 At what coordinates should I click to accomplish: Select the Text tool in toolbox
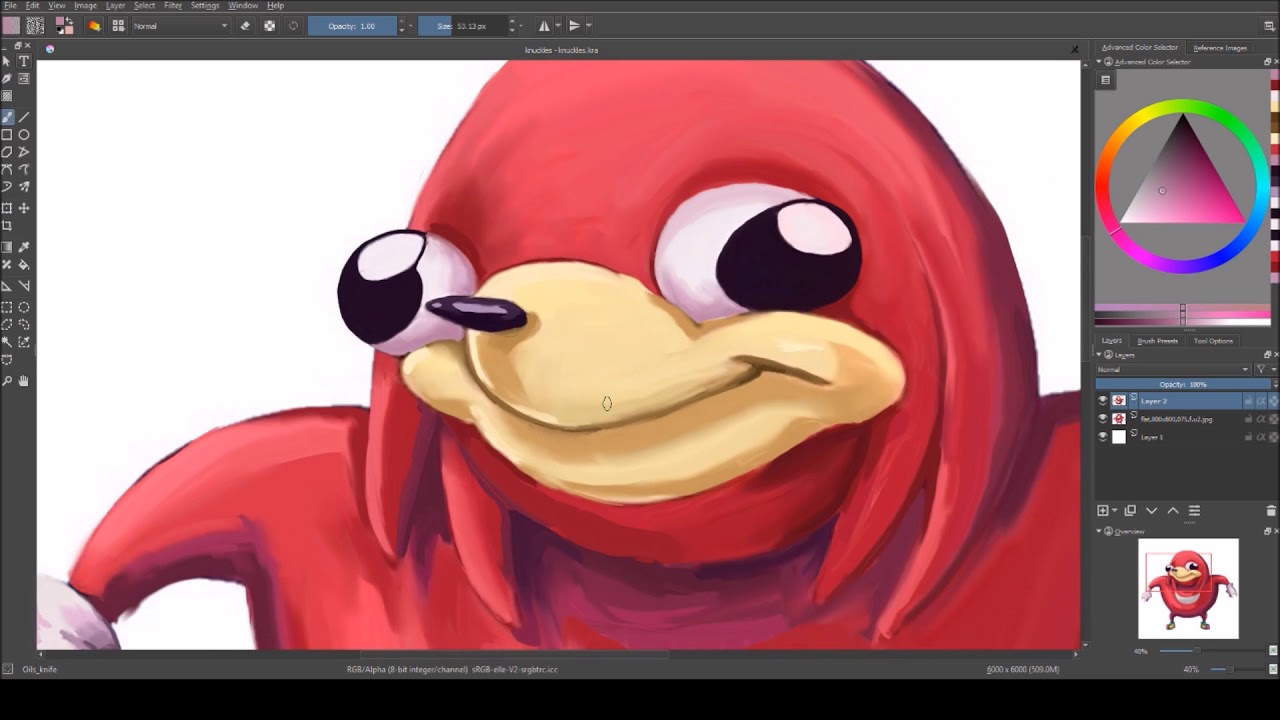pos(24,61)
